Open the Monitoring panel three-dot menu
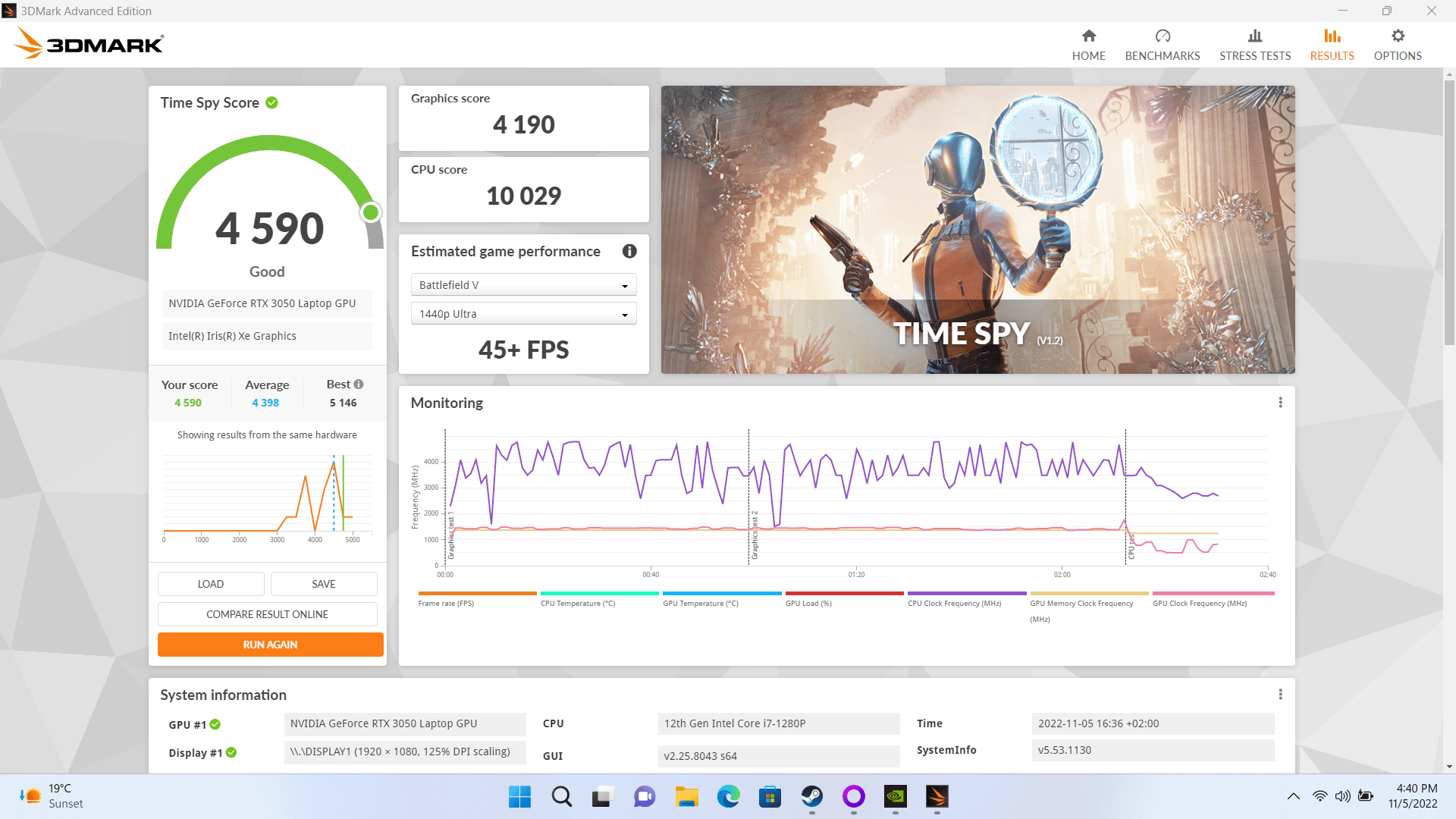 (x=1280, y=403)
